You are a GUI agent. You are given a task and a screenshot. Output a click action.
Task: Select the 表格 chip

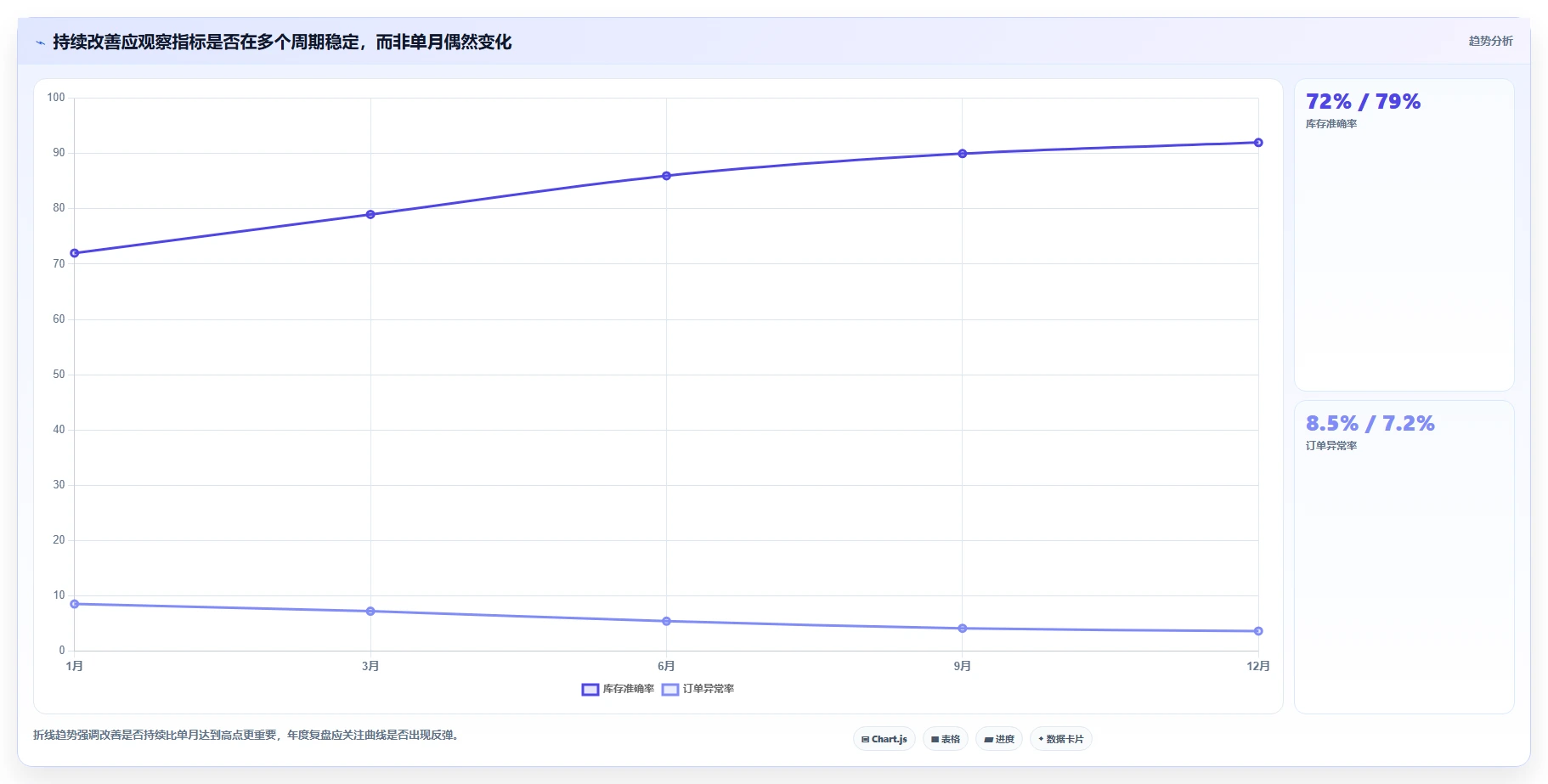click(945, 739)
